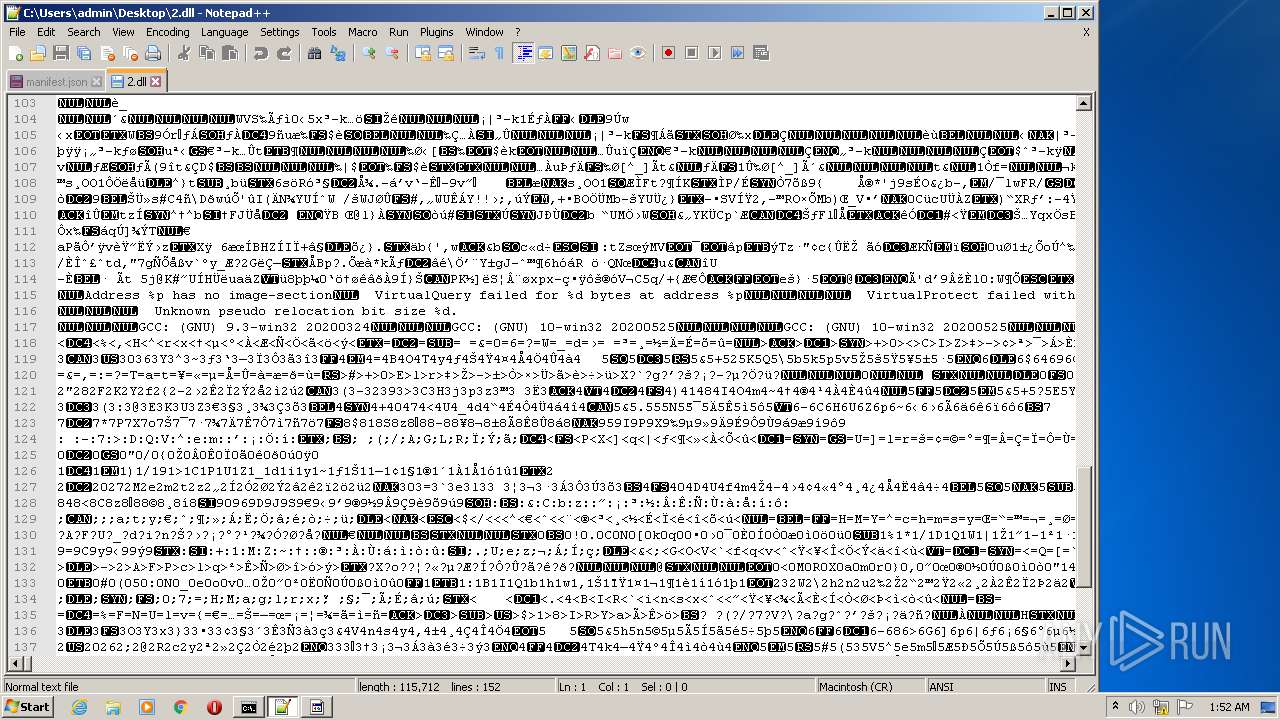Open the Run menu
Image resolution: width=1280 pixels, height=720 pixels.
(x=399, y=32)
